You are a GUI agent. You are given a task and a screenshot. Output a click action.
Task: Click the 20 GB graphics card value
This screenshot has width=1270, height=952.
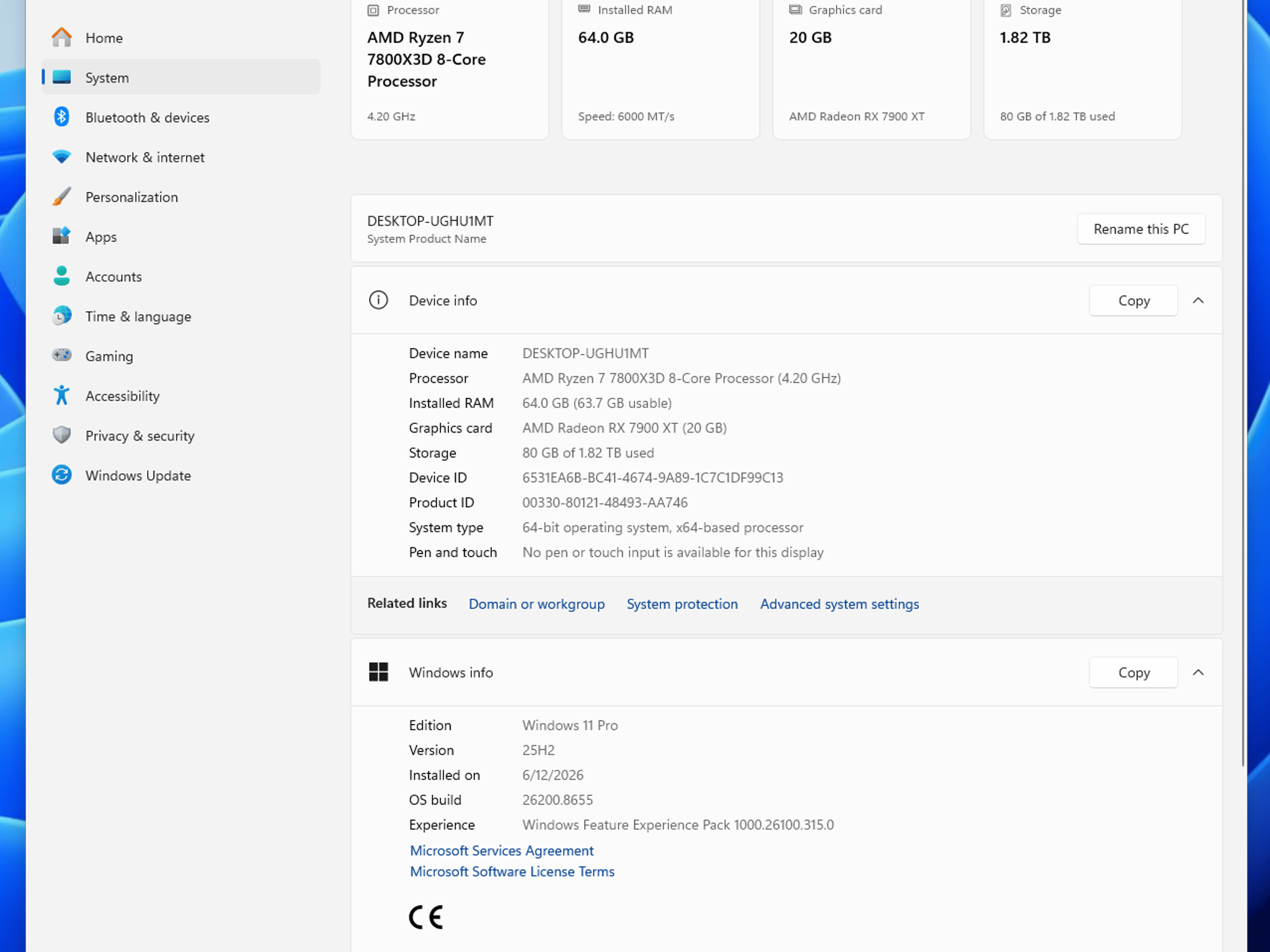[x=810, y=38]
